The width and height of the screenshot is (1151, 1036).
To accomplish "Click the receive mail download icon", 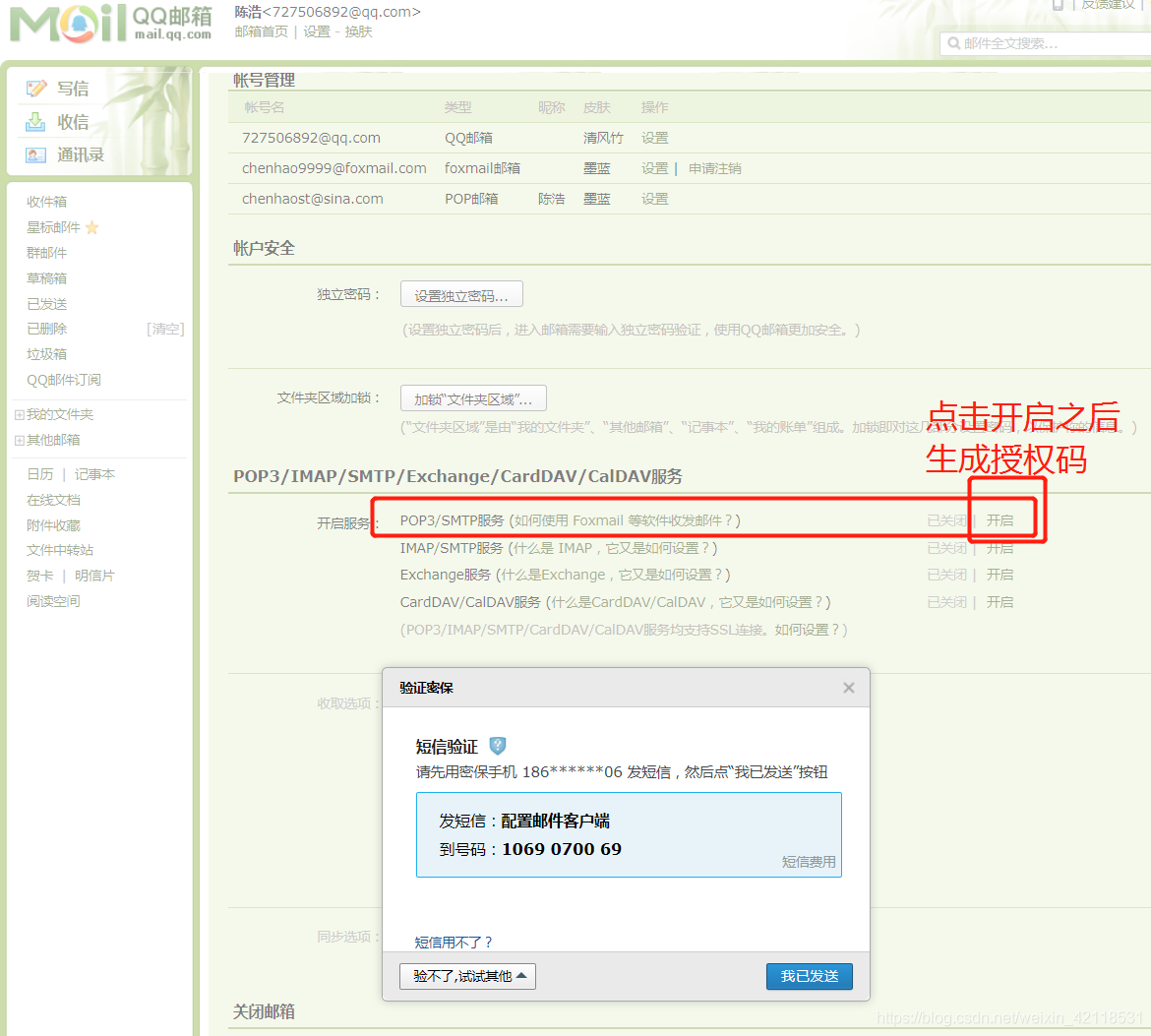I will [35, 122].
